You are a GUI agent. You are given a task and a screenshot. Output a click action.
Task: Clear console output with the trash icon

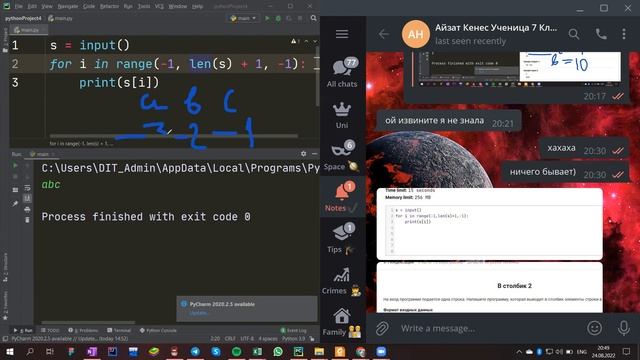[x=27, y=220]
